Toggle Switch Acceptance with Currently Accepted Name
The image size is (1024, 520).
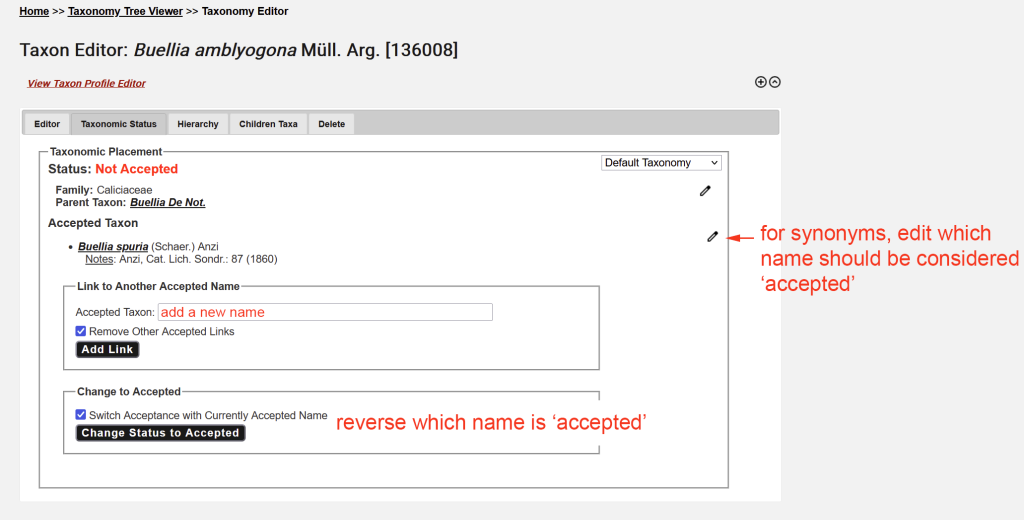point(81,415)
